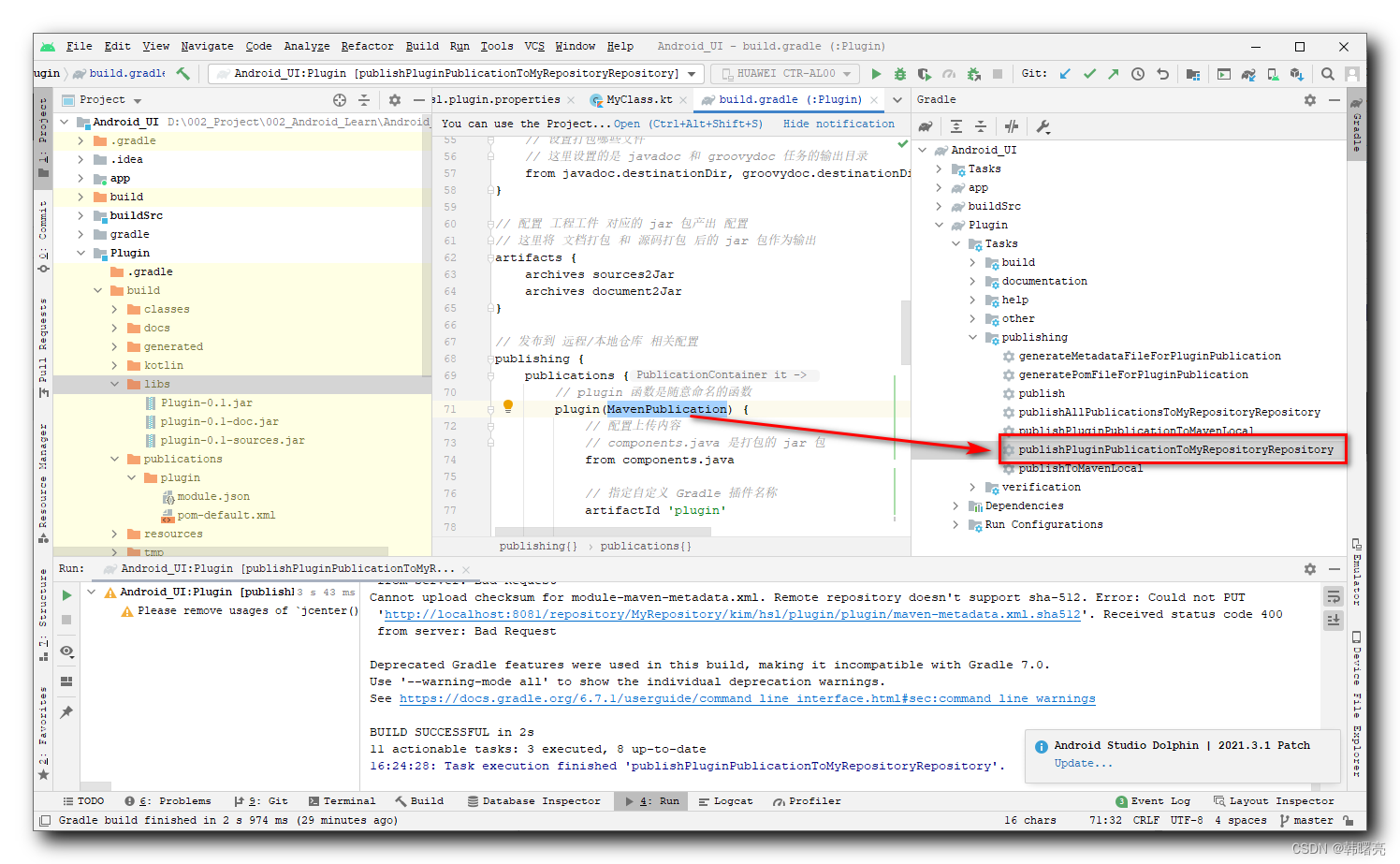Build project with the hammer icon

tap(183, 73)
